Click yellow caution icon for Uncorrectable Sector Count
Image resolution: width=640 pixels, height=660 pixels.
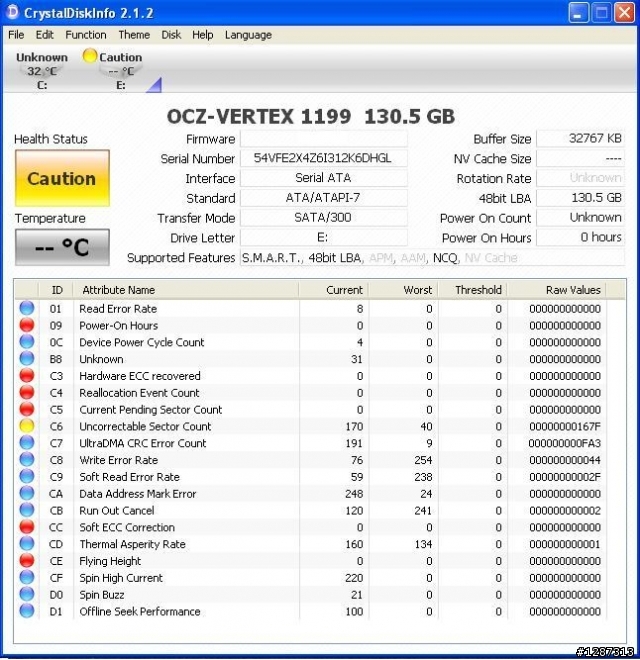27,426
